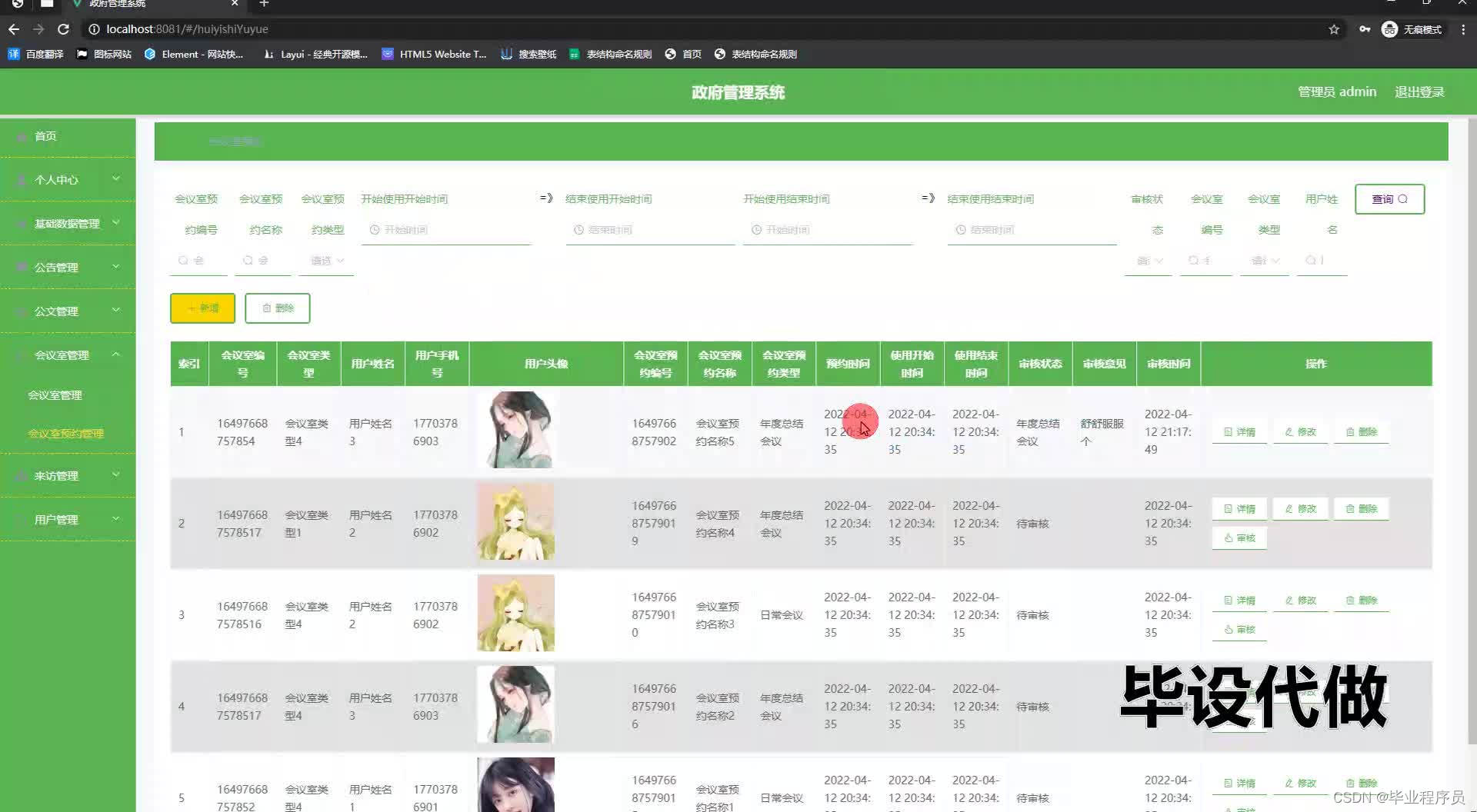Go back with the browser back arrow

pyautogui.click(x=14, y=29)
